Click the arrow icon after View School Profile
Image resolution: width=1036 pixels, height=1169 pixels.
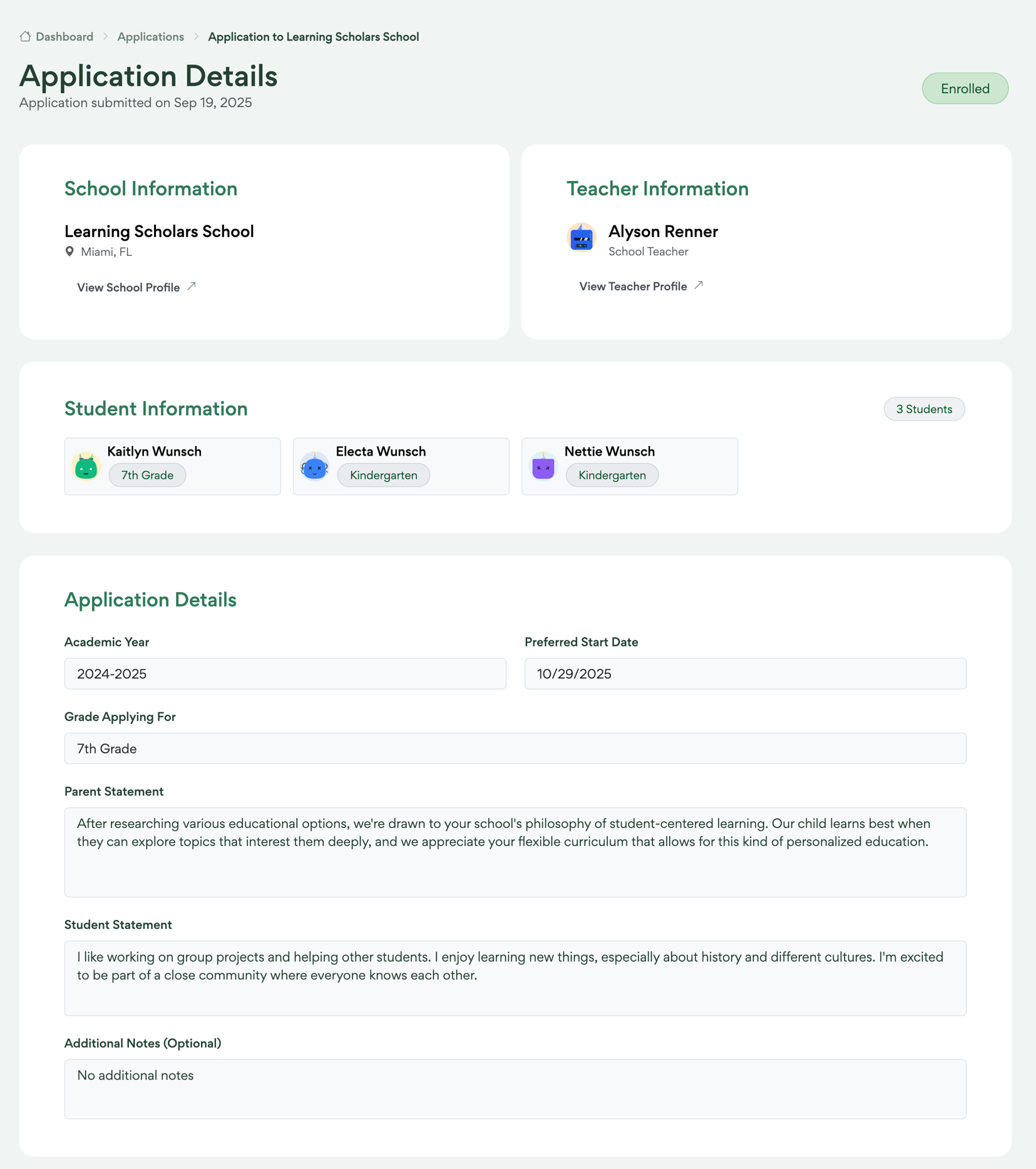pyautogui.click(x=192, y=287)
